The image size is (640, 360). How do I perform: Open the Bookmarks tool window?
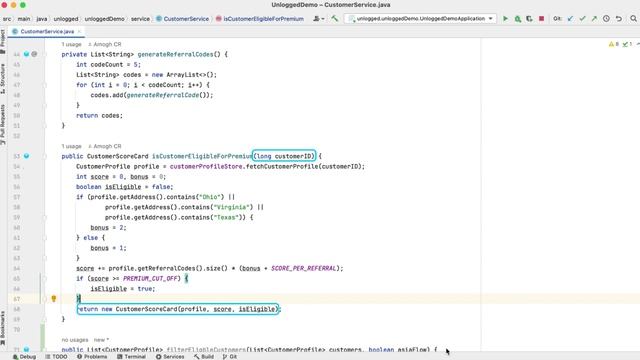(3, 328)
